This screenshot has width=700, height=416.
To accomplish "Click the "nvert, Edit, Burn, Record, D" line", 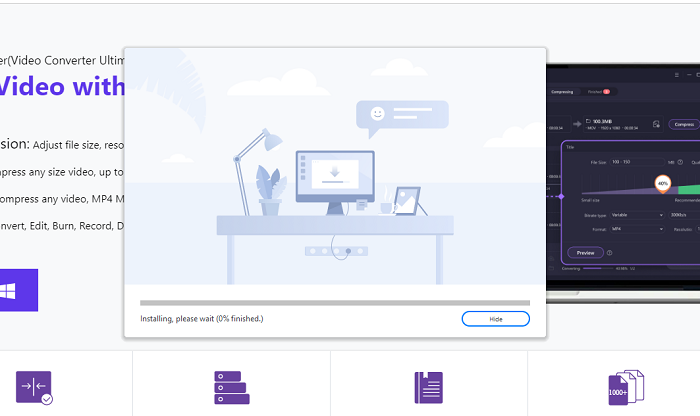I will click(x=62, y=226).
